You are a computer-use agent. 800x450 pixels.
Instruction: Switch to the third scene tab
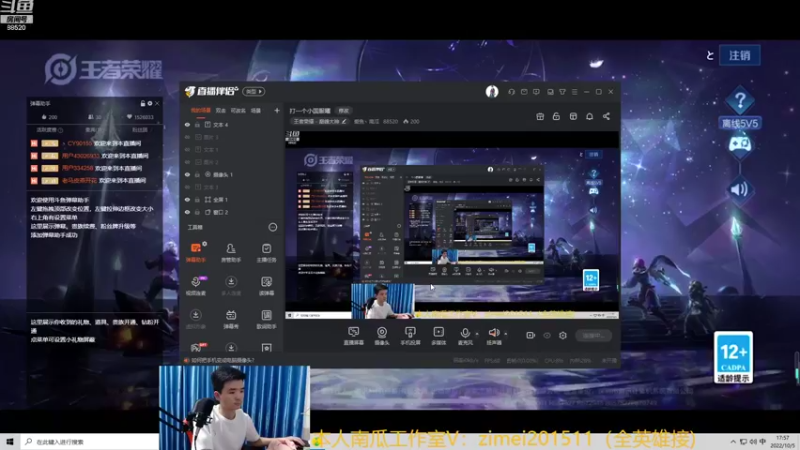pos(238,110)
